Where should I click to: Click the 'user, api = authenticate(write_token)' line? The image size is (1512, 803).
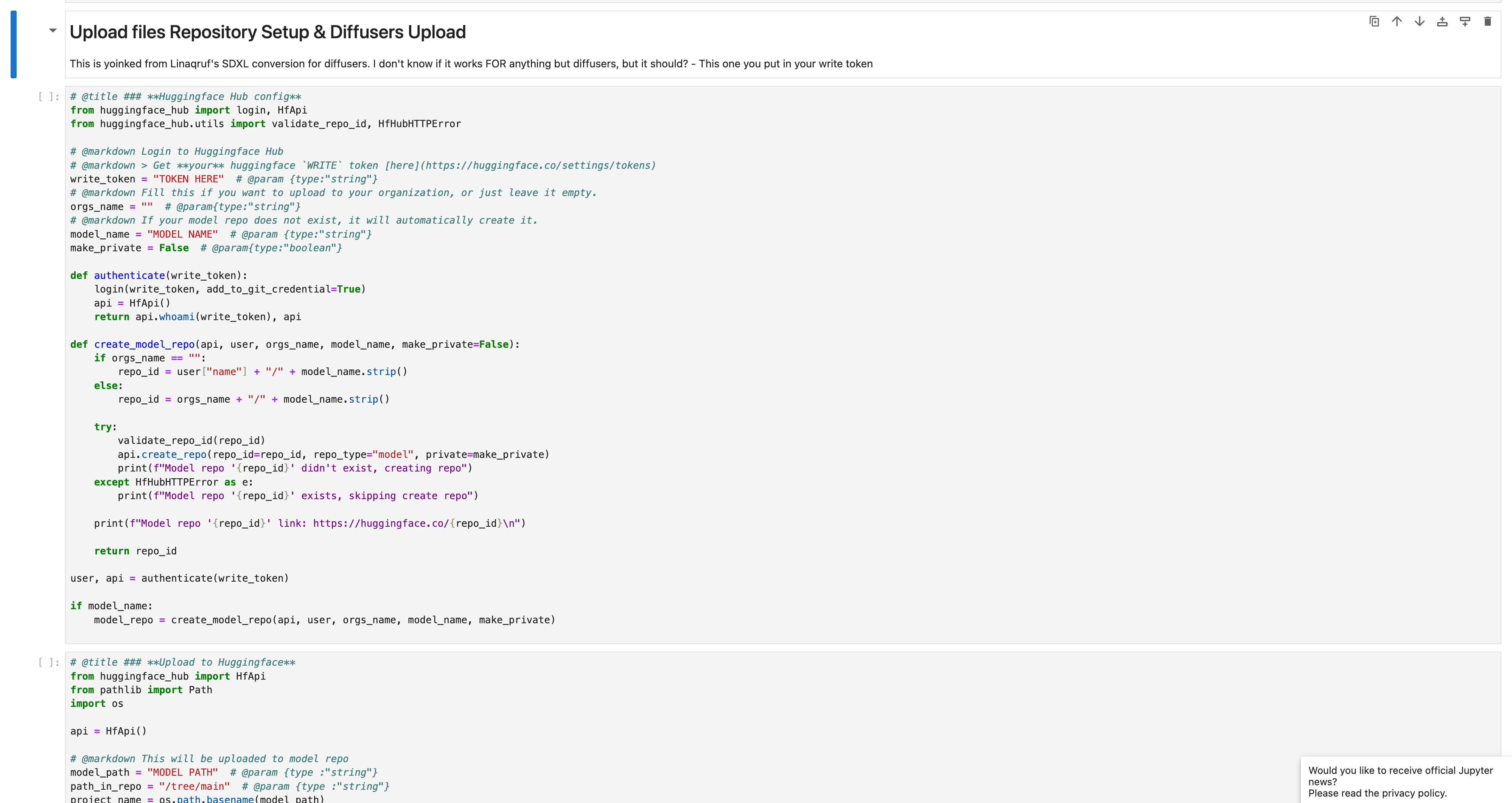pos(180,578)
